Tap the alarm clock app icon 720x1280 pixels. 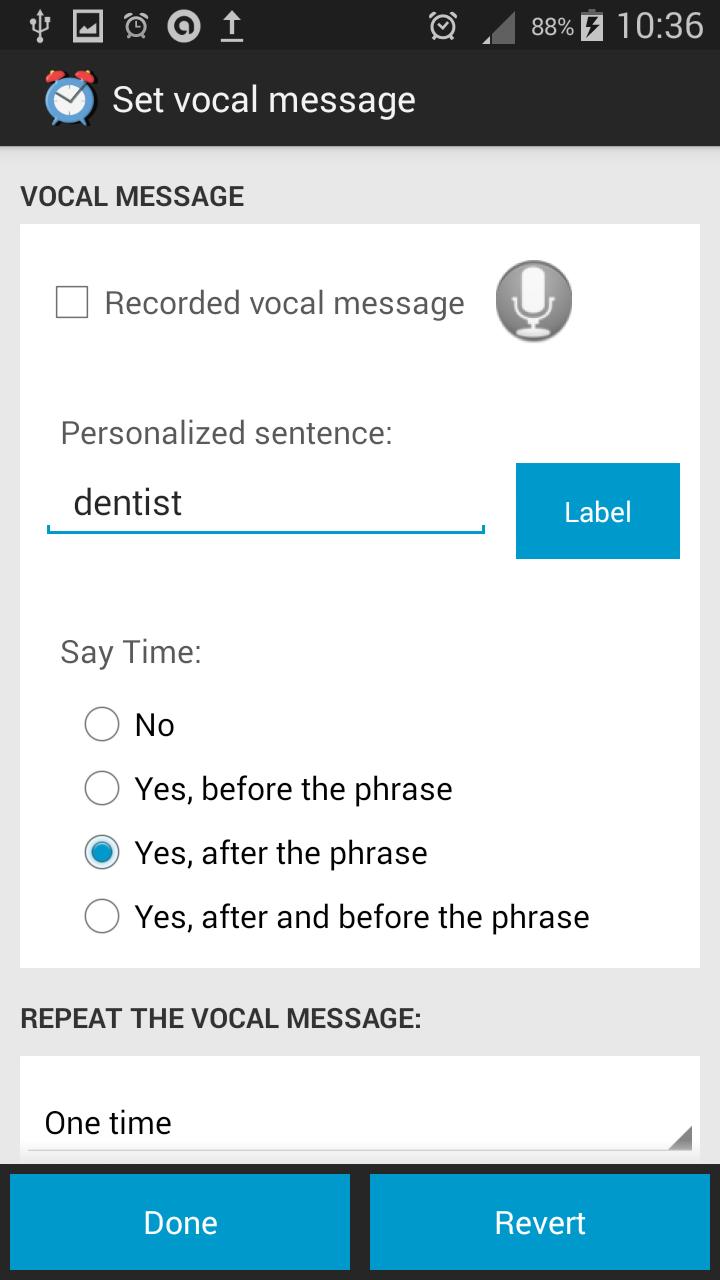pos(69,99)
